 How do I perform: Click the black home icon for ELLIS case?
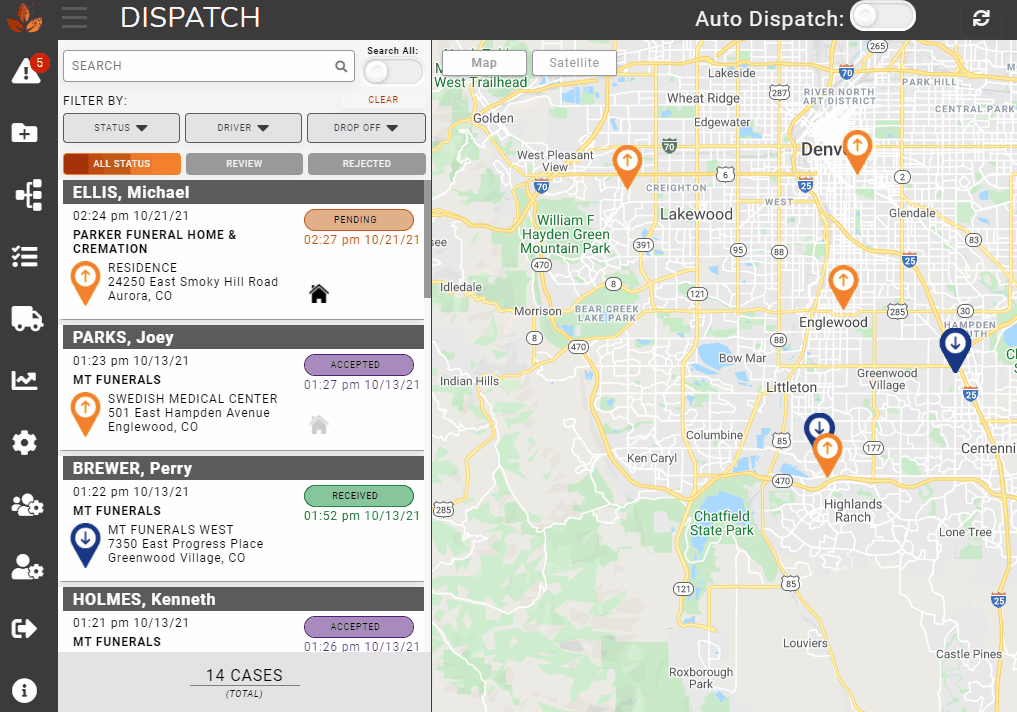pos(319,293)
